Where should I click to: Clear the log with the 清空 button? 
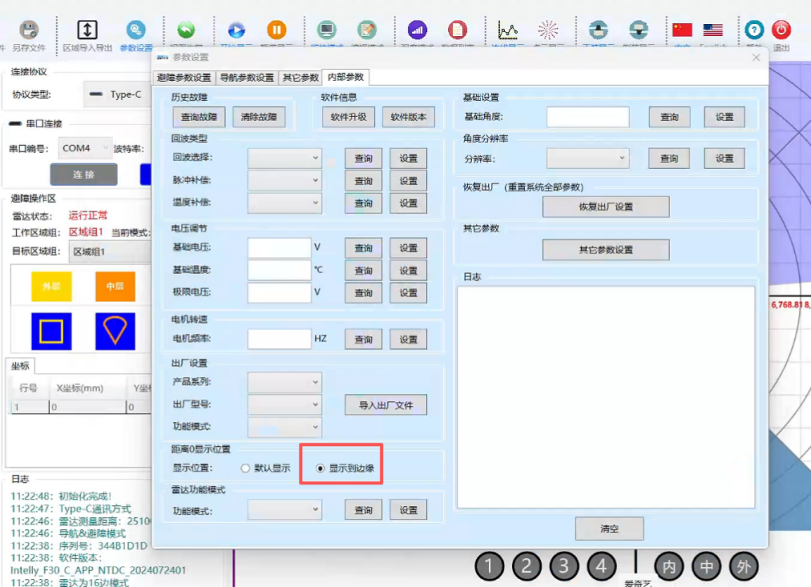coord(609,529)
